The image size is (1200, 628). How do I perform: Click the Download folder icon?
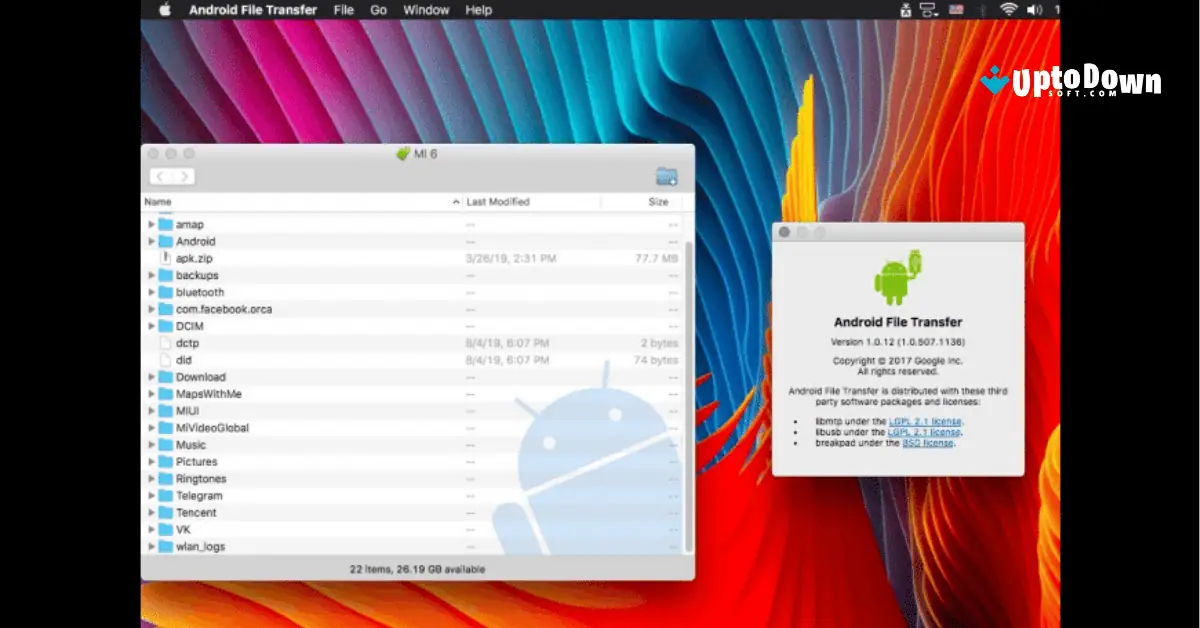(165, 377)
